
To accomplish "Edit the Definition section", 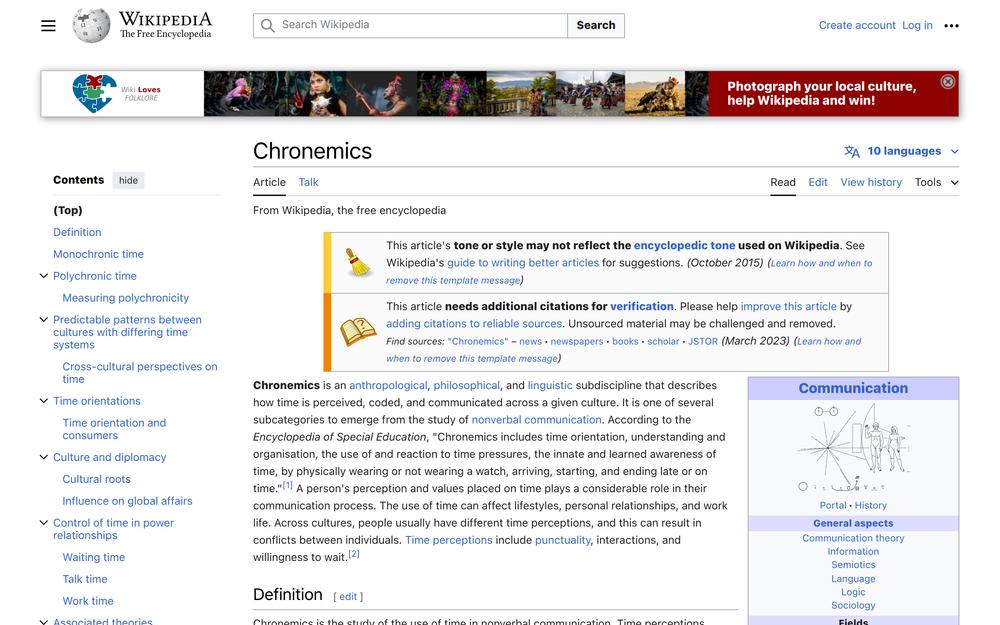I will 348,597.
